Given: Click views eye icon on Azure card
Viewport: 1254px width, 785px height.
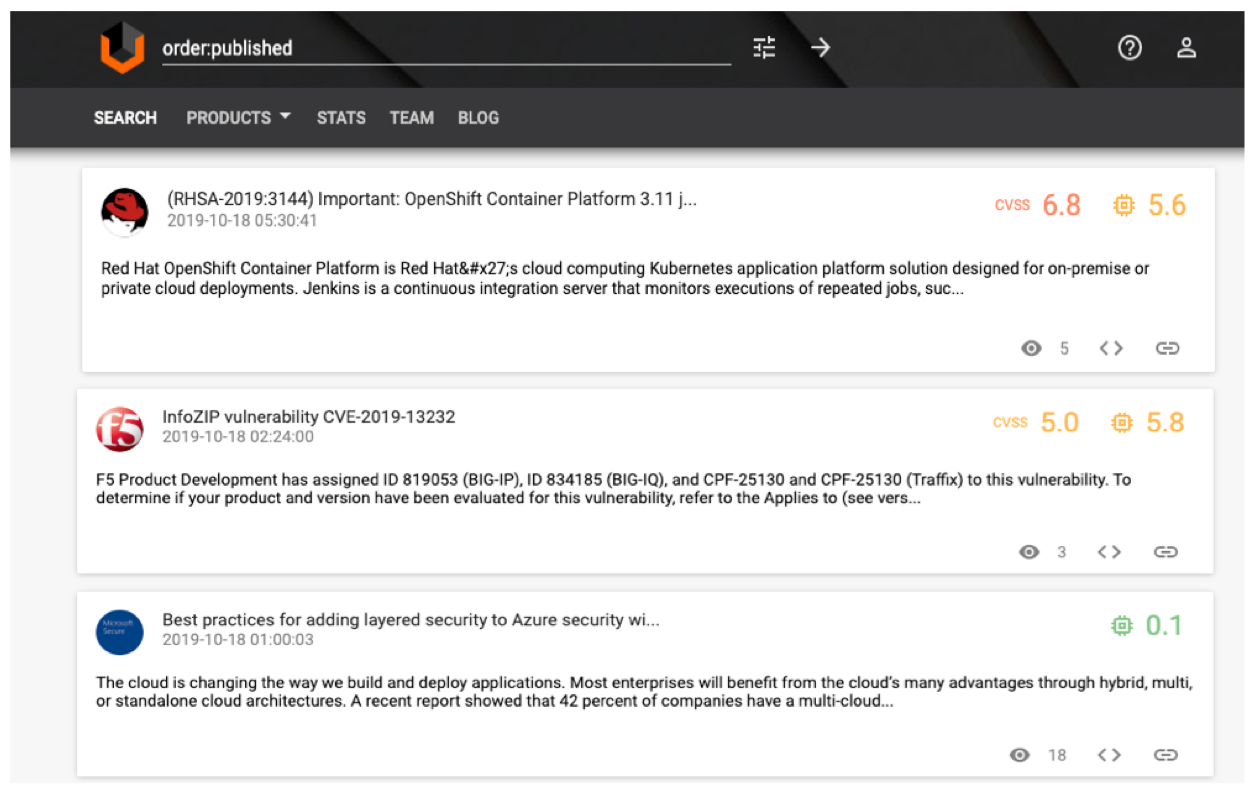Looking at the screenshot, I should tap(1020, 755).
